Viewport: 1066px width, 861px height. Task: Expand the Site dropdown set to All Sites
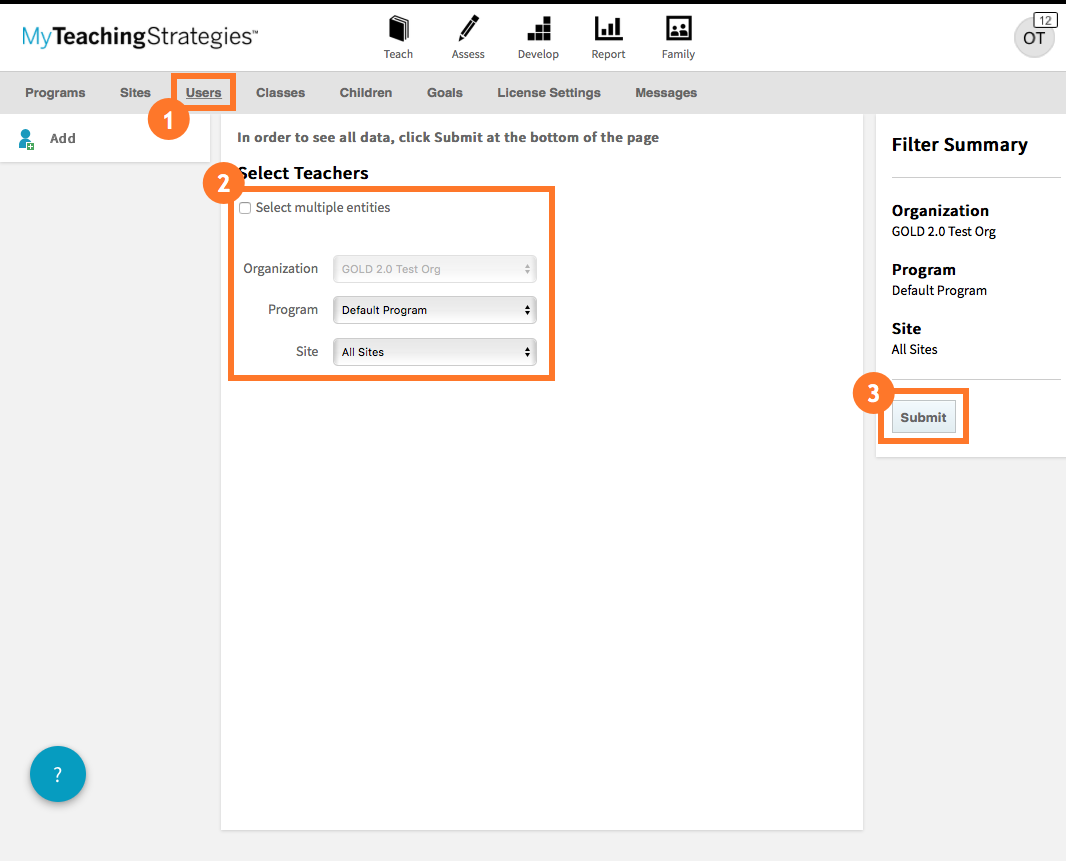(x=434, y=351)
